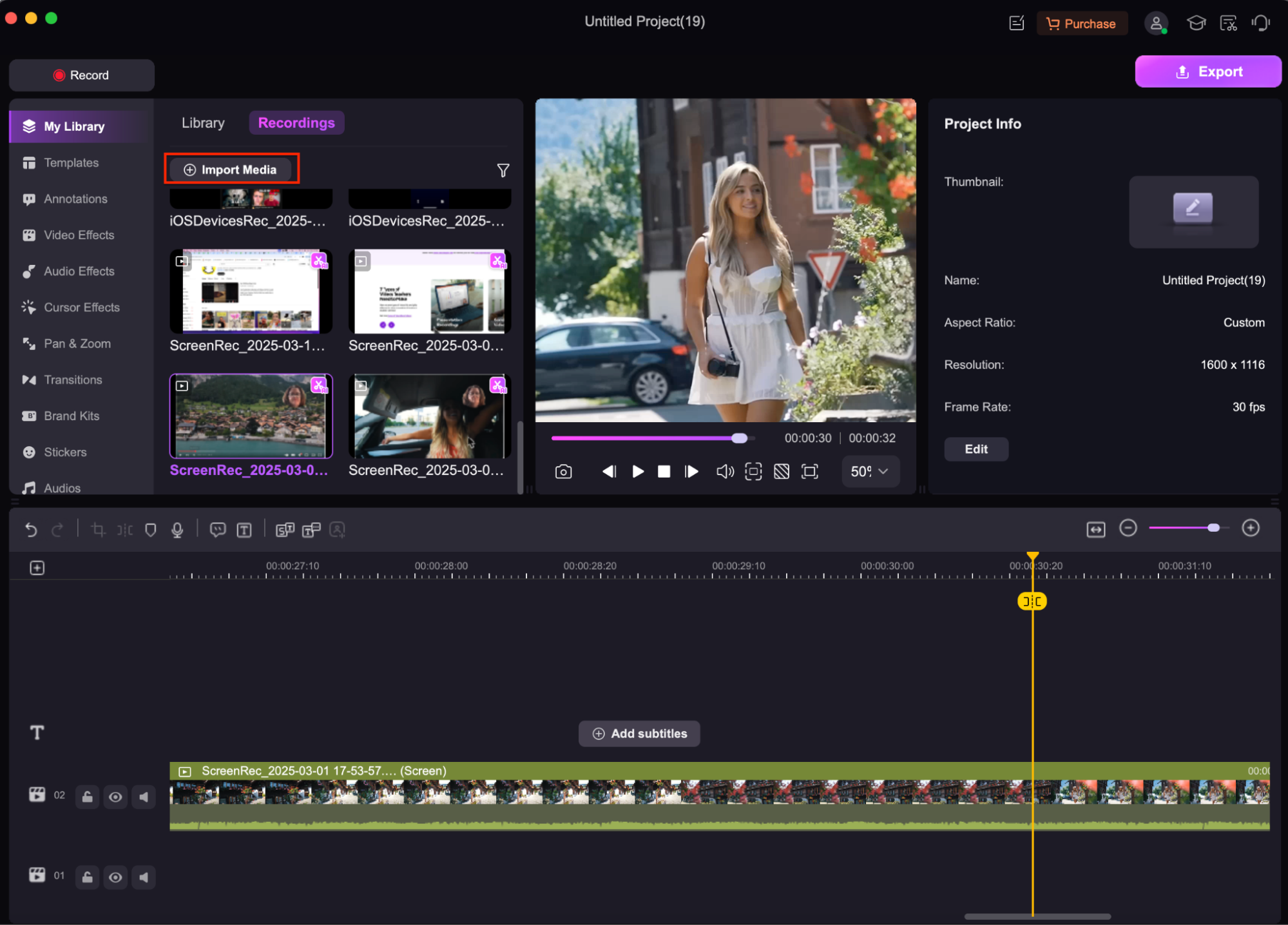1288x925 pixels.
Task: Click fit timeline to window icon
Action: 1095,529
